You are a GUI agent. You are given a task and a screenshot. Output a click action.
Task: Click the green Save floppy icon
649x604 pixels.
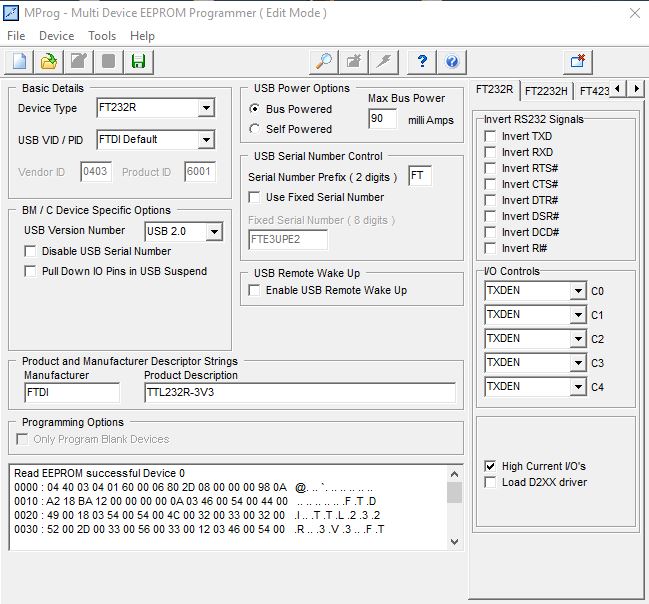139,62
